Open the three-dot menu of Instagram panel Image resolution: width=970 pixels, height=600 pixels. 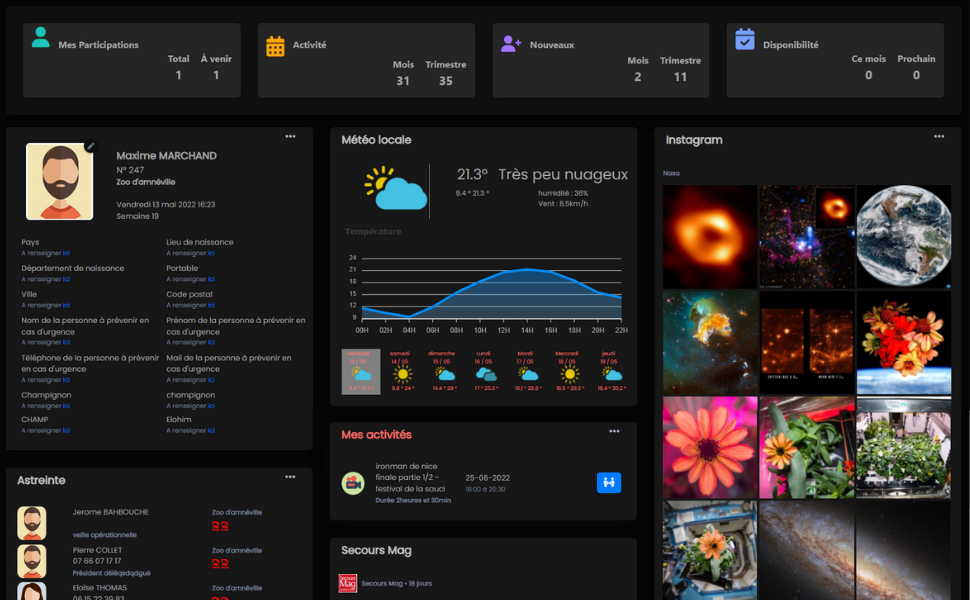tap(939, 136)
